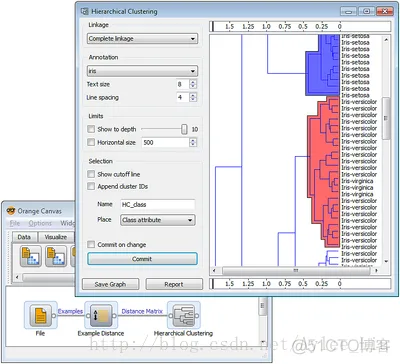Image resolution: width=400 pixels, height=364 pixels.
Task: Open the Place Class attribute dropdown
Action: click(x=158, y=220)
